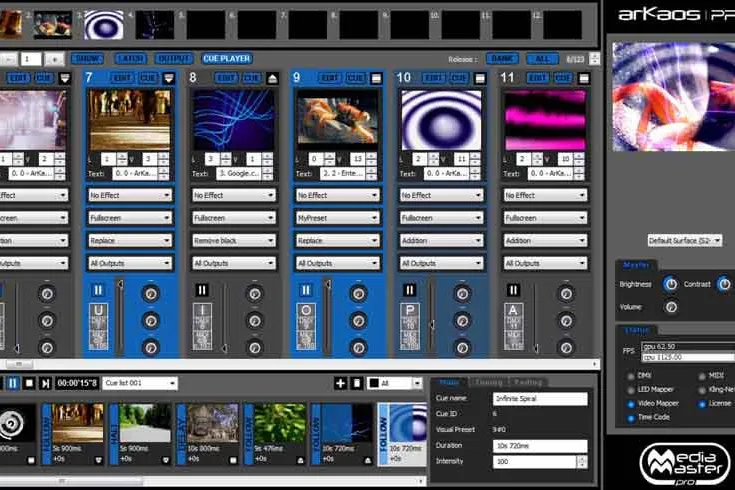Click layer 11 middle rotary knob
This screenshot has height=490, width=735.
(x=566, y=321)
